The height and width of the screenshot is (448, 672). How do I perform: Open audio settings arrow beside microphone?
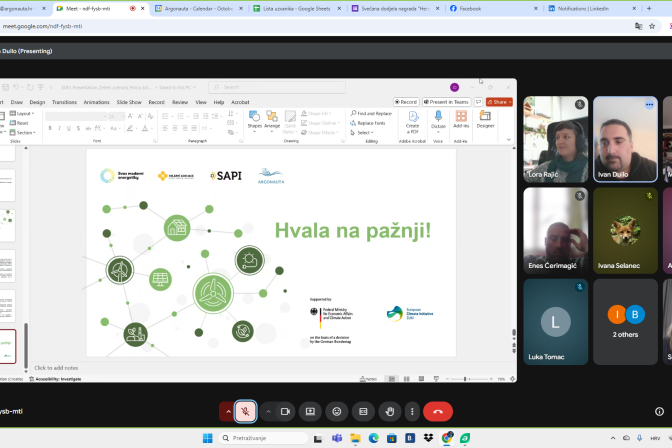(x=228, y=411)
